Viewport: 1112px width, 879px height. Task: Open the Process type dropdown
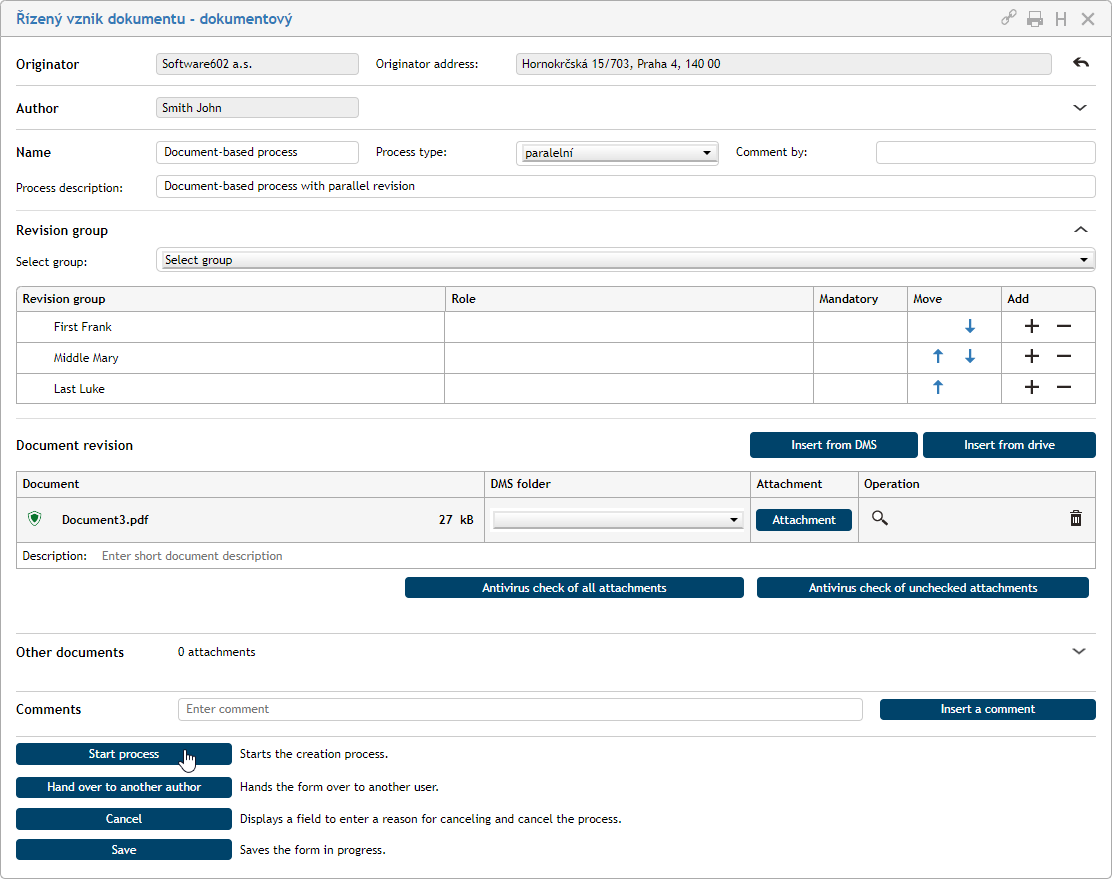618,153
